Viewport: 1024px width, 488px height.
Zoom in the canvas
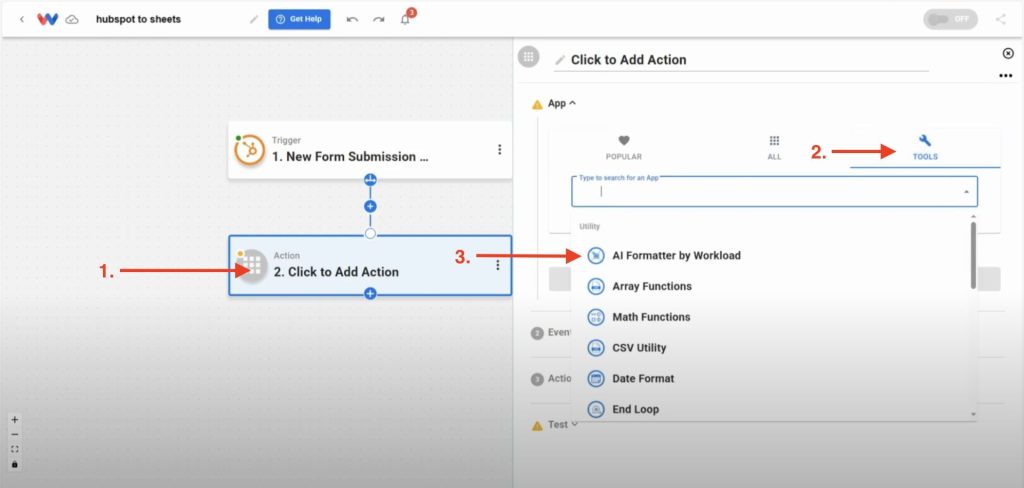[x=15, y=420]
